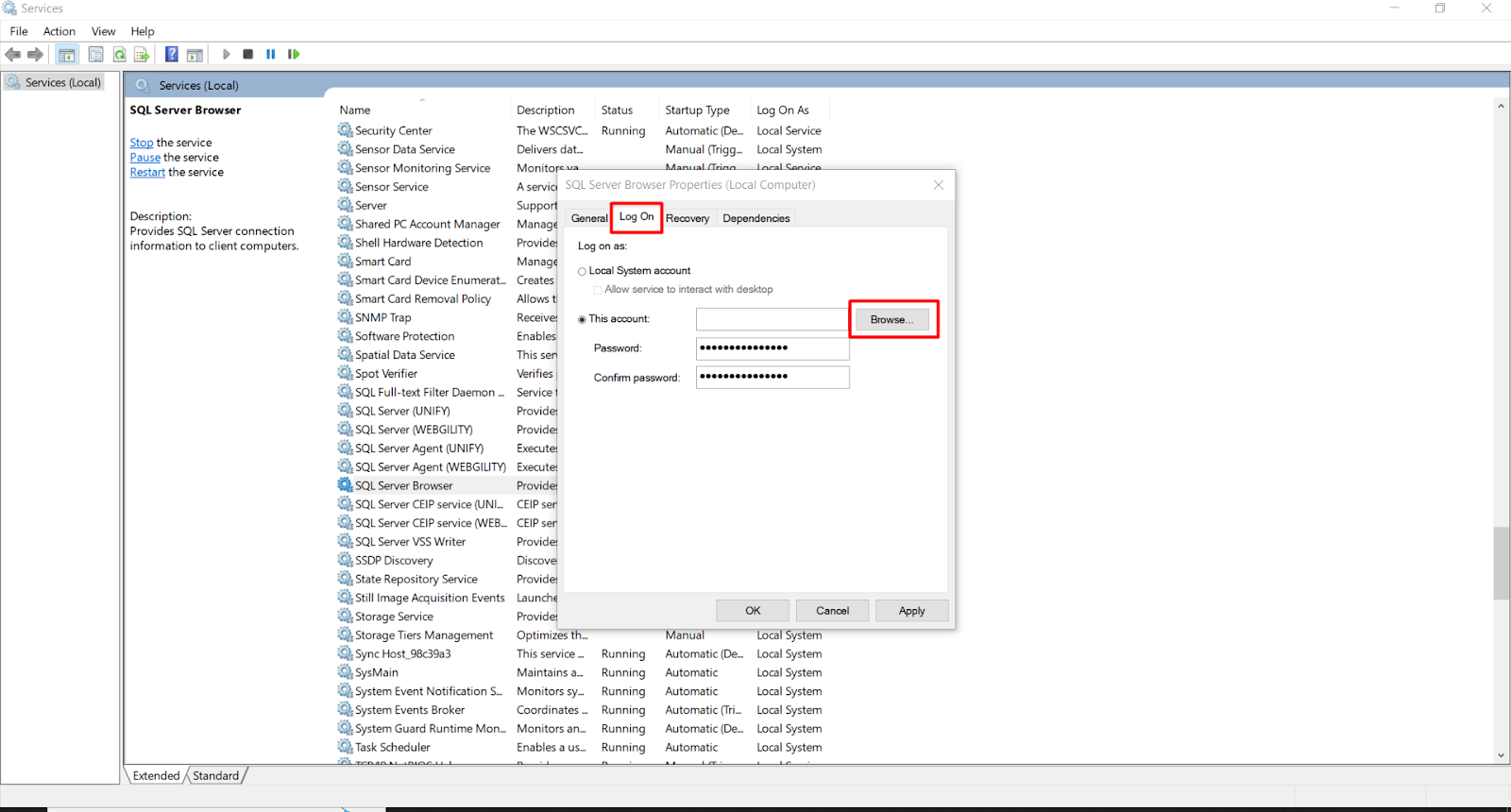
Task: Click the Refresh toolbar icon
Action: pyautogui.click(x=120, y=55)
